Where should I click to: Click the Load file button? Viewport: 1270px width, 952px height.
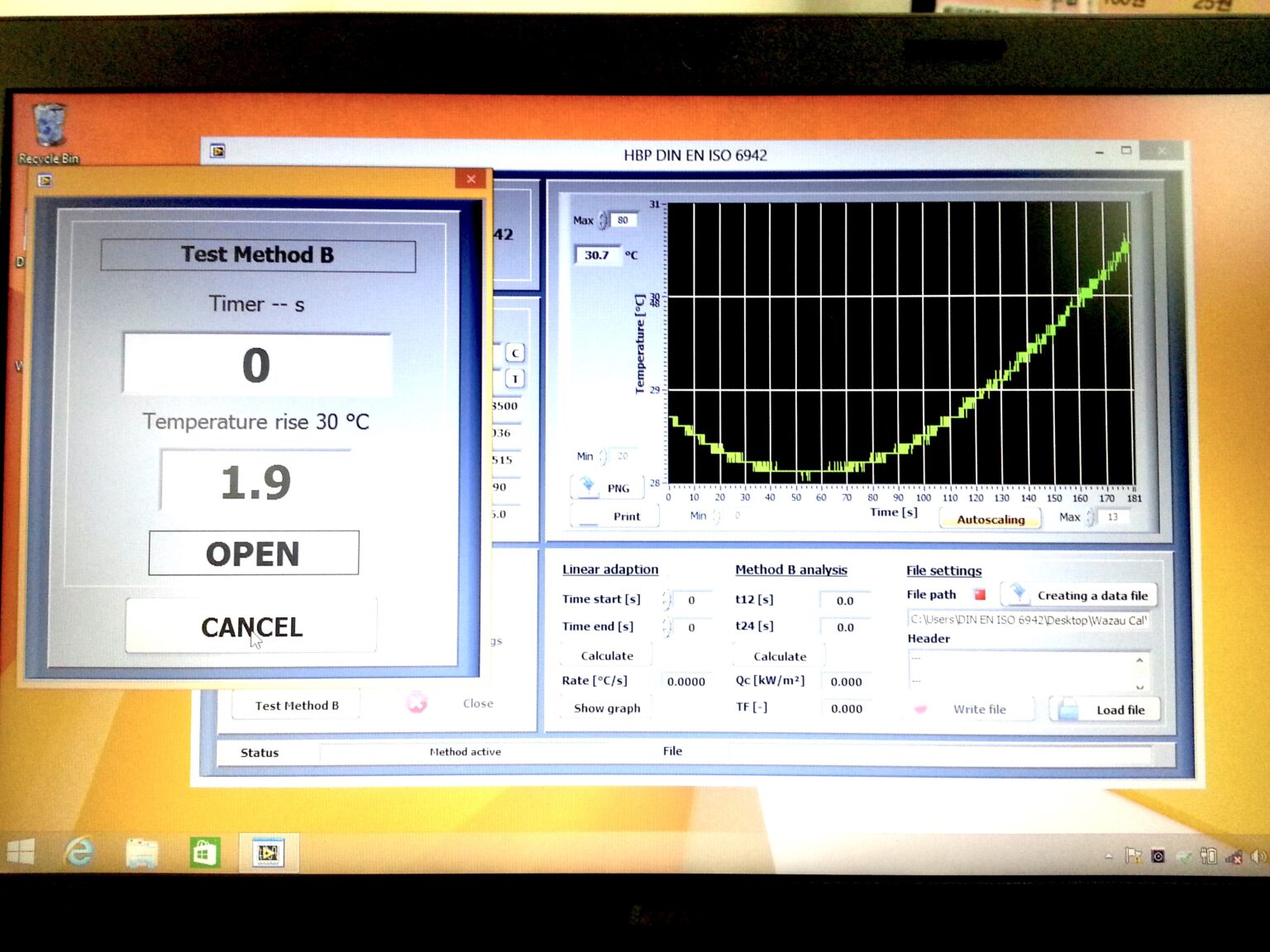point(1105,710)
